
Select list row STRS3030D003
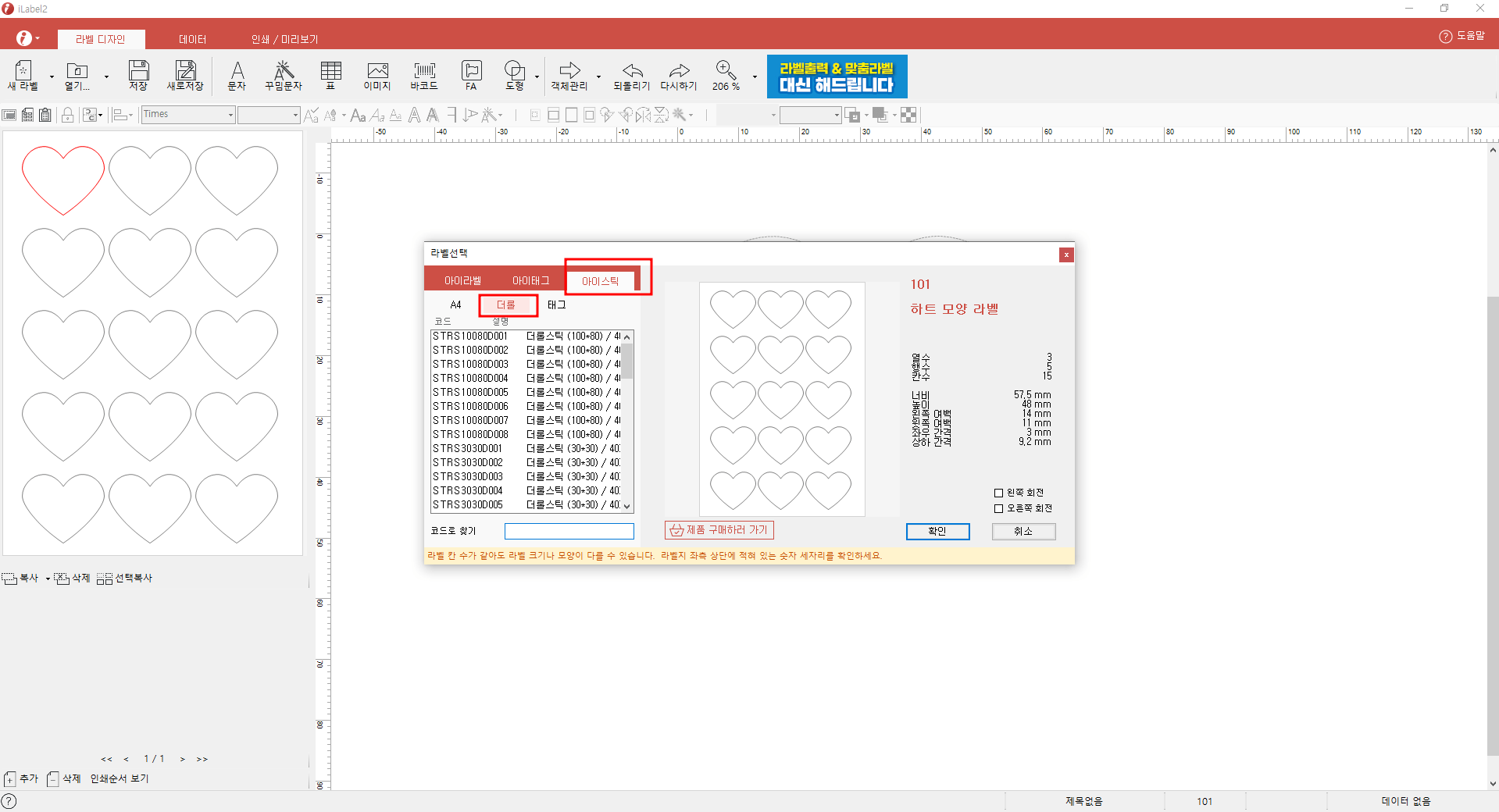coord(526,477)
